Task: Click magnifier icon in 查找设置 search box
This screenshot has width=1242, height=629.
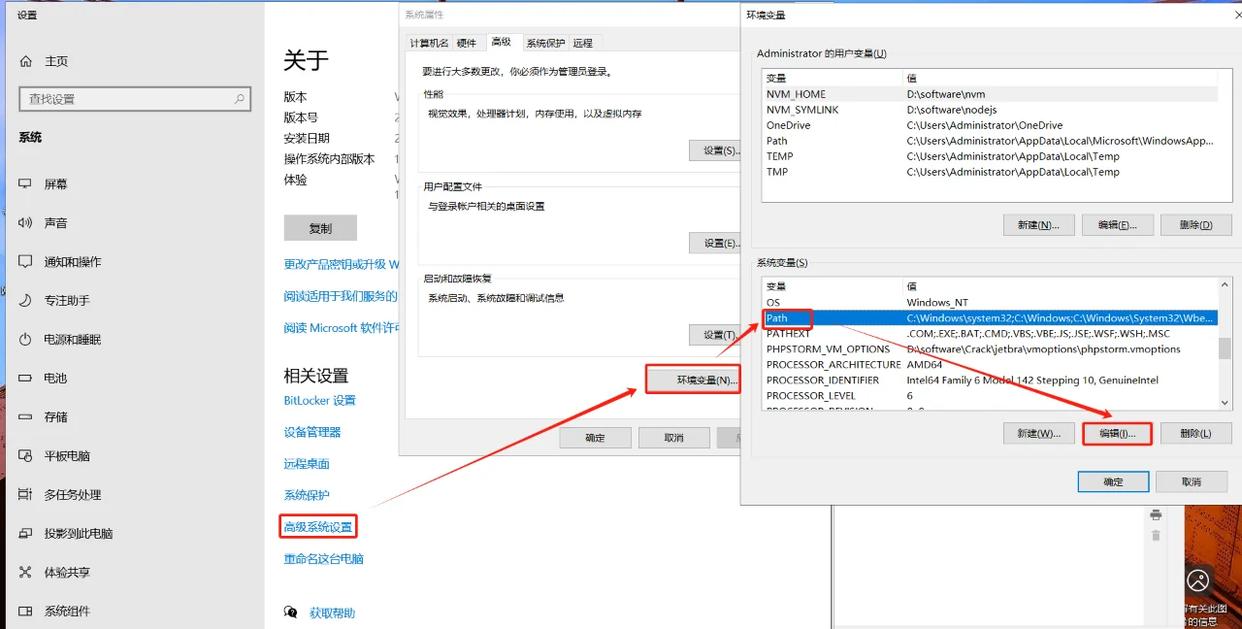Action: (x=240, y=99)
